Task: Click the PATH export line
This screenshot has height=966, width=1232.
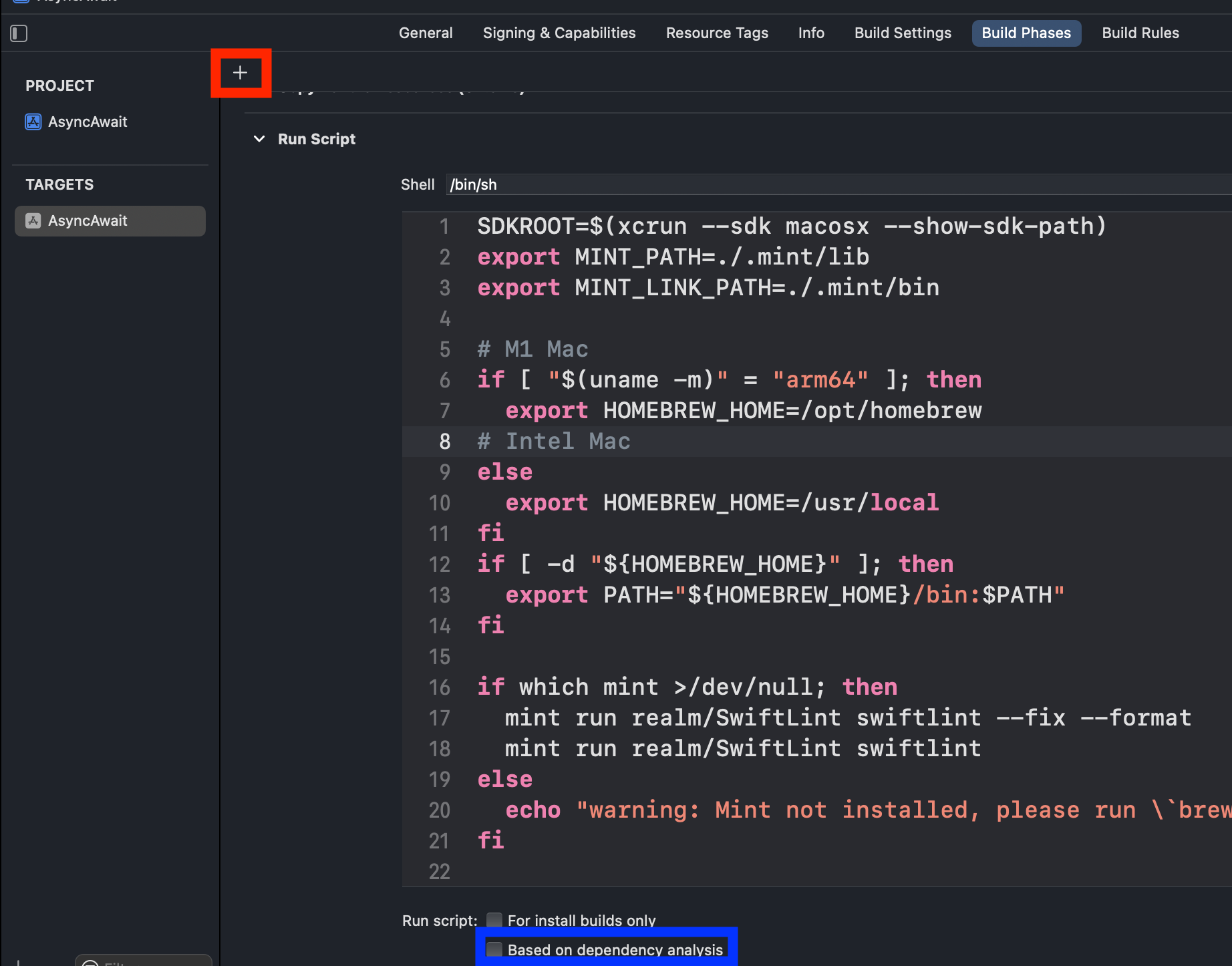Action: [x=785, y=595]
